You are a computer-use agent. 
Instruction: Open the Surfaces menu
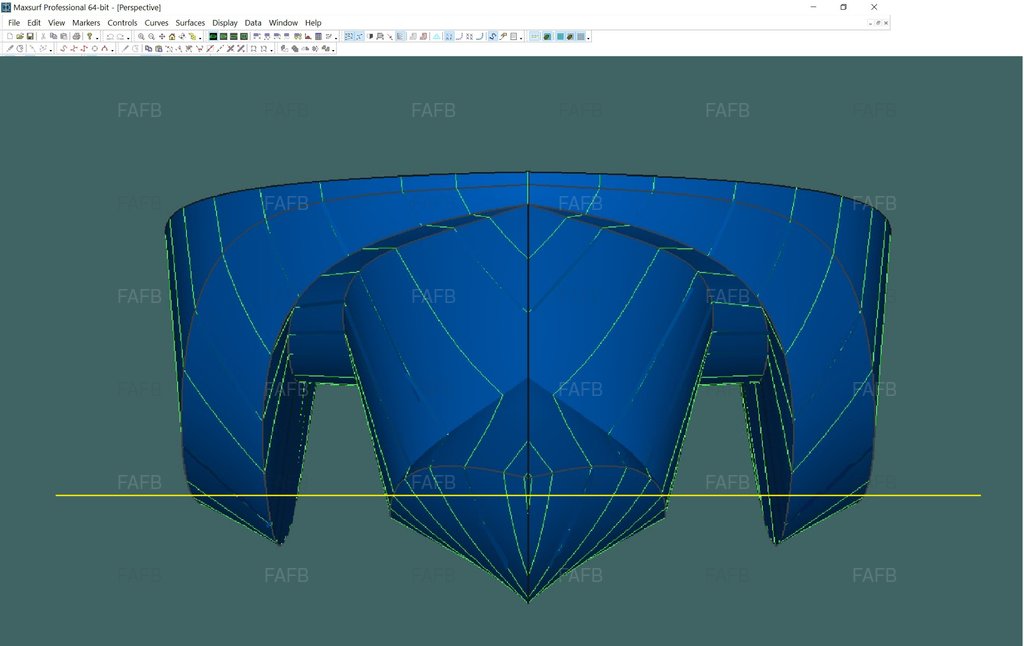click(x=190, y=22)
